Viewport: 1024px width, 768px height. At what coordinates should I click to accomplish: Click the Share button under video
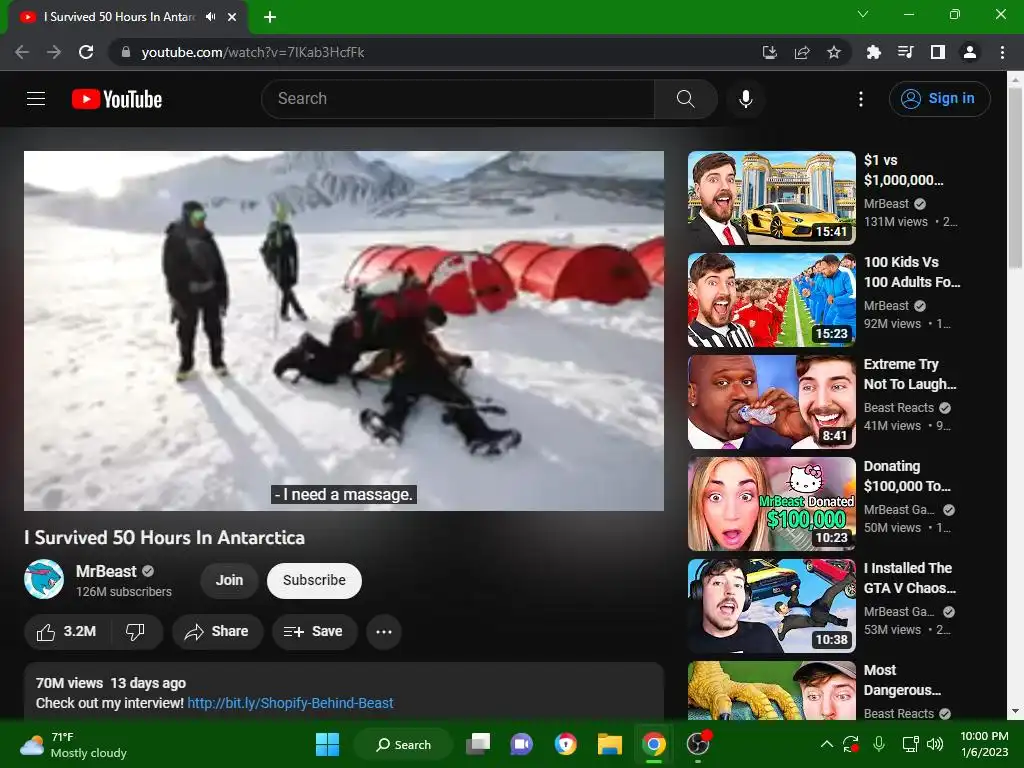tap(217, 632)
